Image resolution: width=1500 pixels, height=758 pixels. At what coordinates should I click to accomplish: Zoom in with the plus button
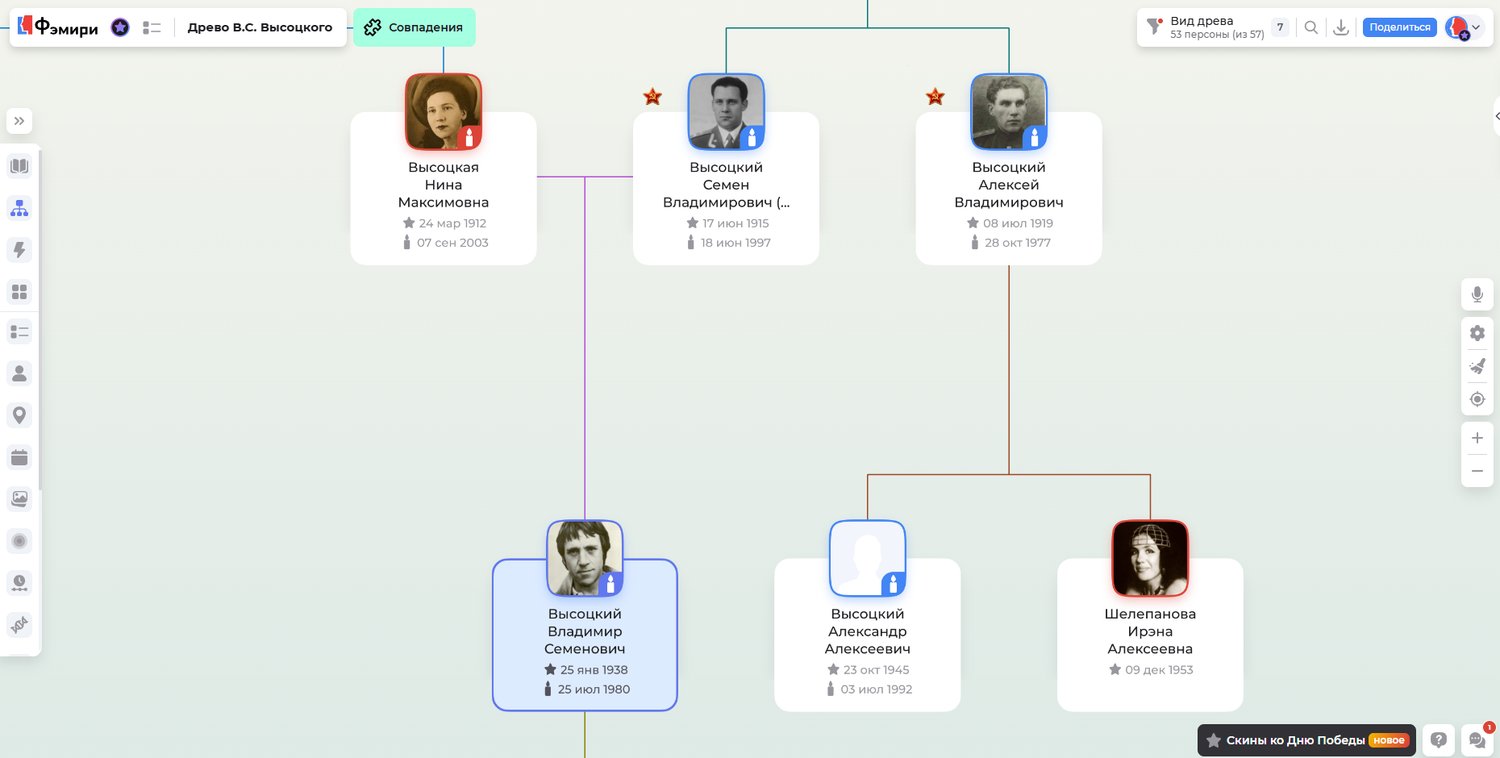coord(1477,438)
